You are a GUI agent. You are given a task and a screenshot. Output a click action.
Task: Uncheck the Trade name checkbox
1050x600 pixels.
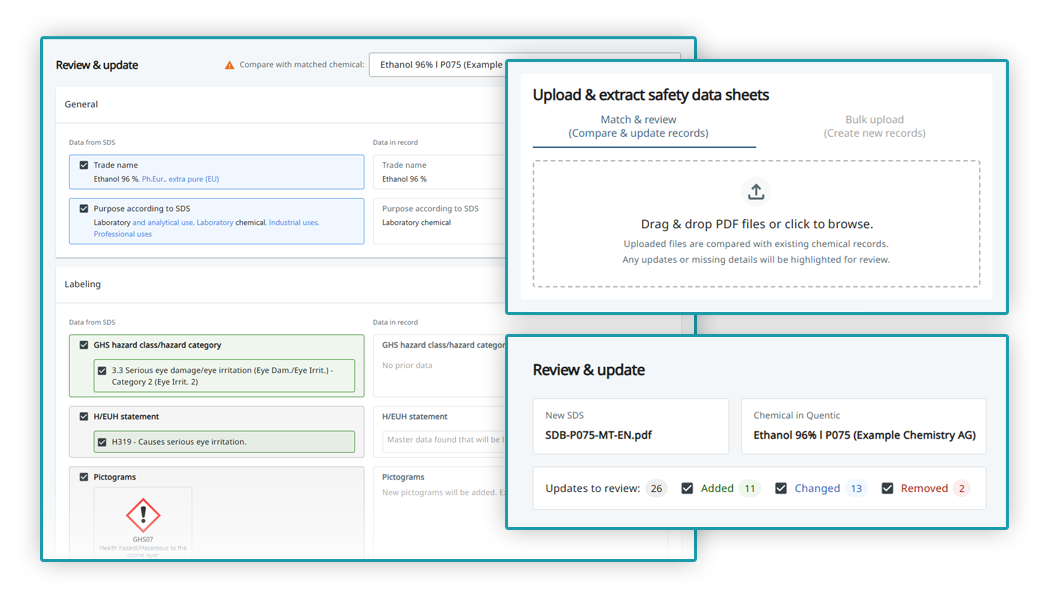point(83,165)
